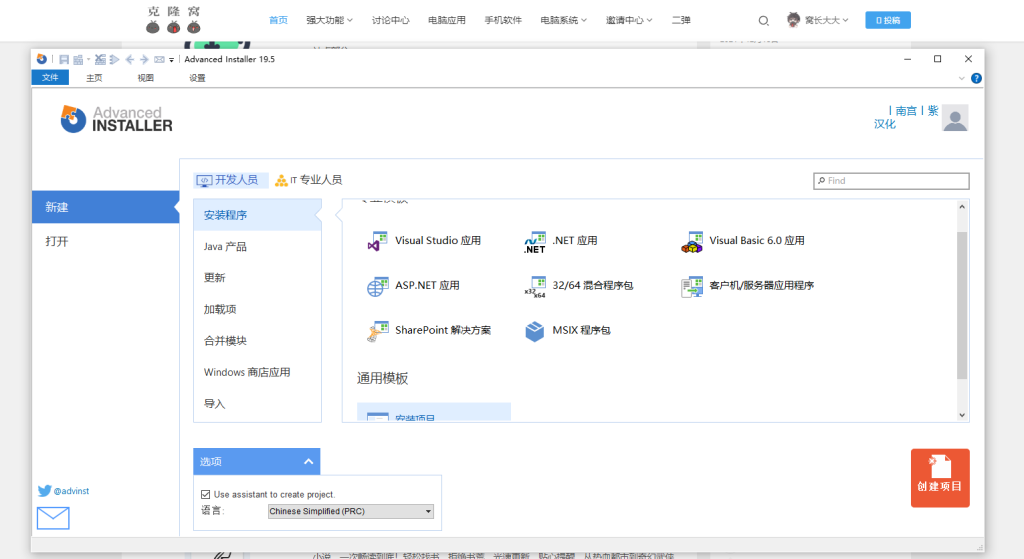The width and height of the screenshot is (1024, 559).
Task: Click the 克隆窝 site logo
Action: pos(174,20)
